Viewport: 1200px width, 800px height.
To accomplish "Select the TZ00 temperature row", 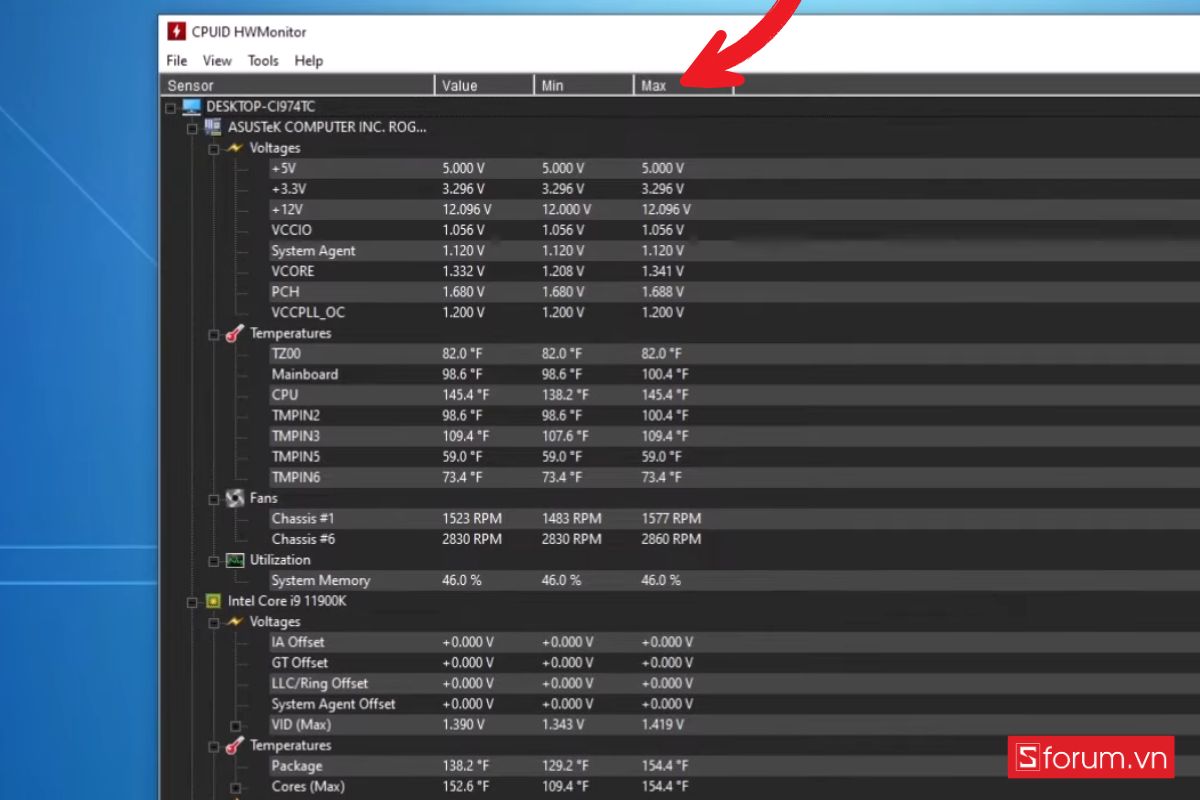I will (x=735, y=353).
